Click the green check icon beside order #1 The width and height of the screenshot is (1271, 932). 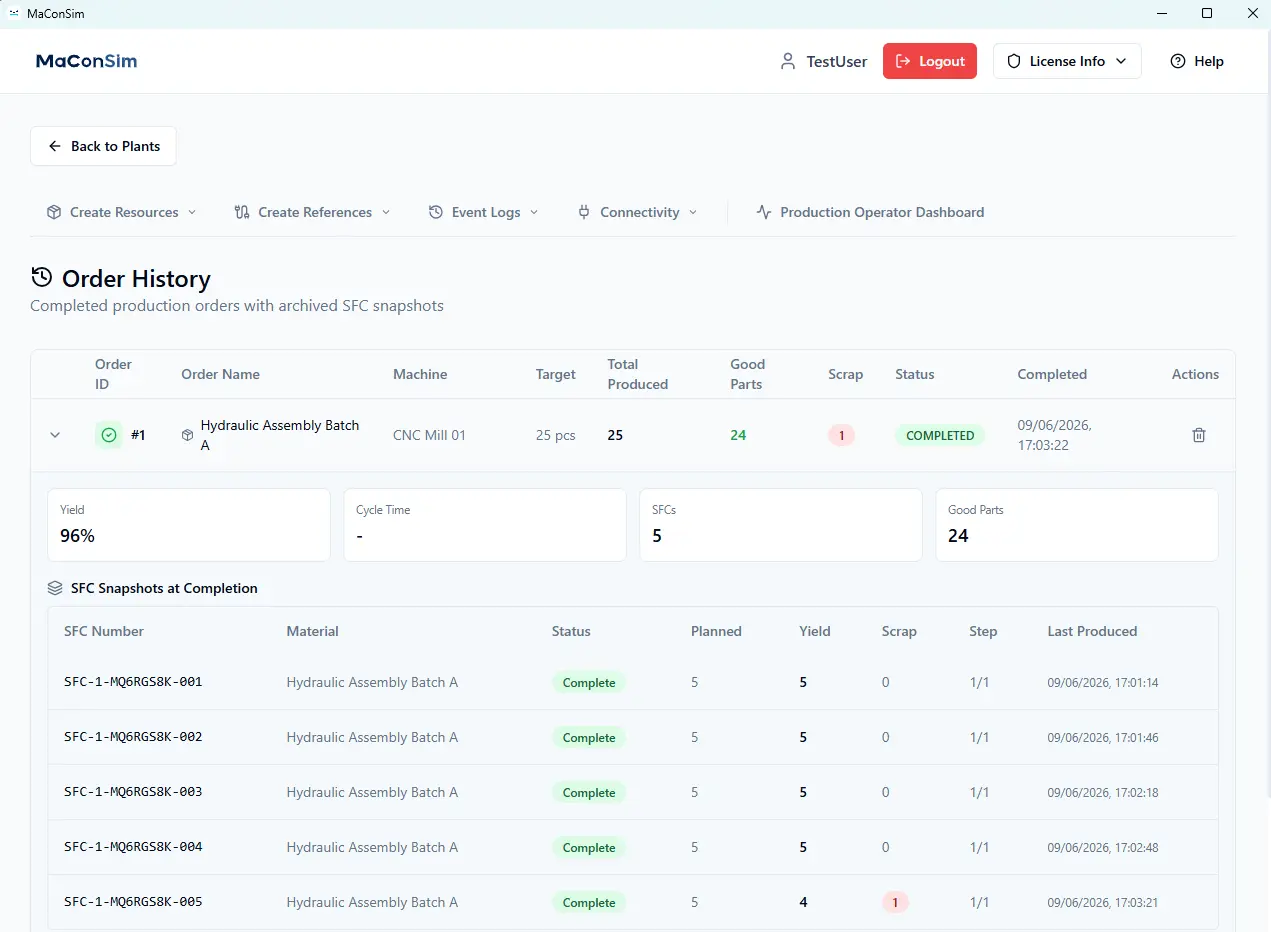(x=109, y=435)
